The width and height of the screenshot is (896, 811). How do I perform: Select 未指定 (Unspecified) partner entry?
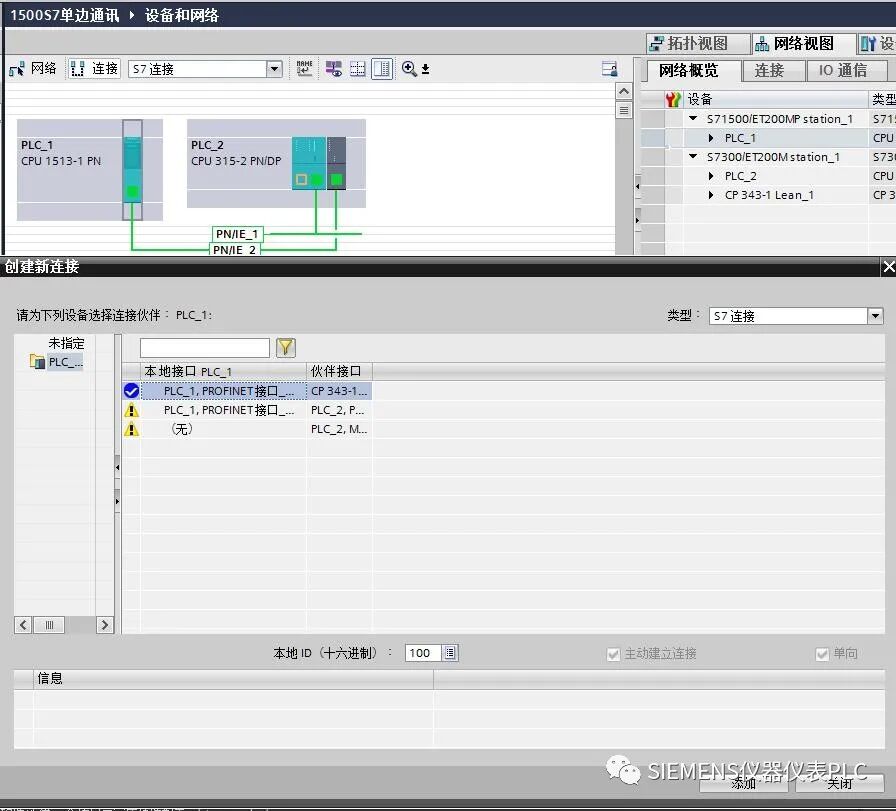pos(66,343)
